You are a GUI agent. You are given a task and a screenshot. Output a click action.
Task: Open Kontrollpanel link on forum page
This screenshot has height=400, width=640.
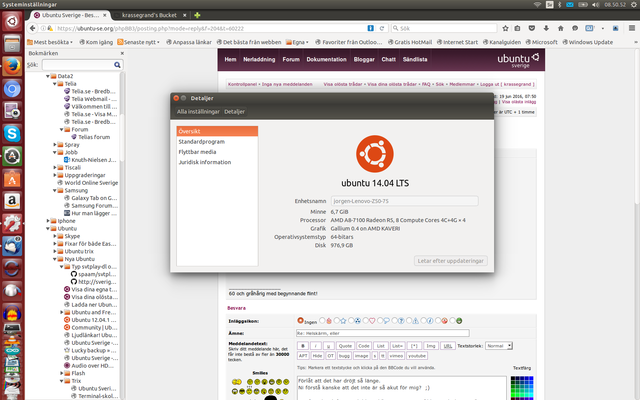242,84
